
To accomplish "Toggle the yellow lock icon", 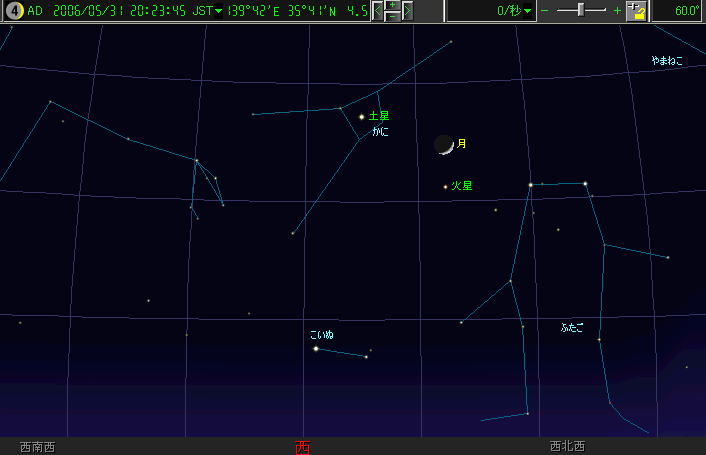I will 636,11.
